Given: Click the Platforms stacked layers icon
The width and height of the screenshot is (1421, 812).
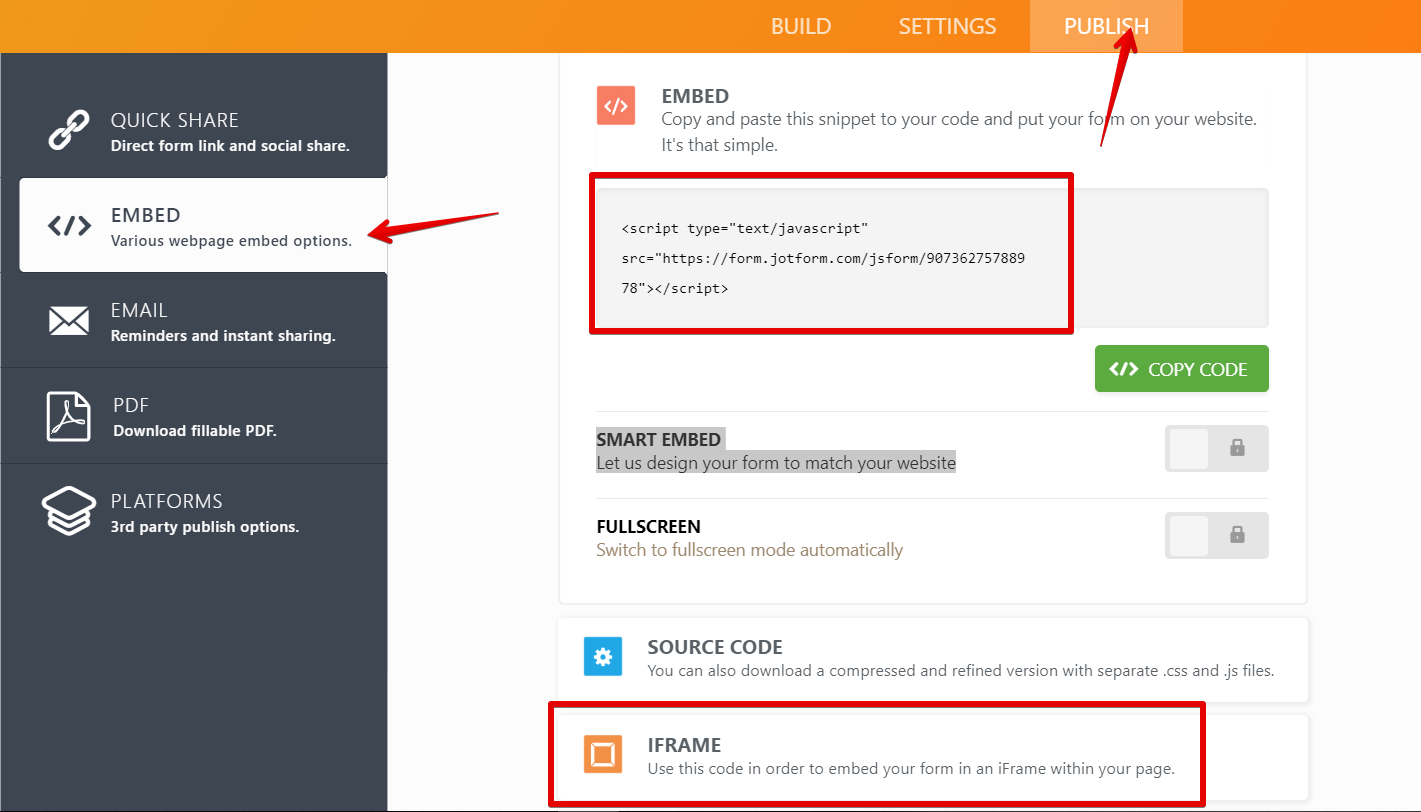Looking at the screenshot, I should [x=69, y=511].
